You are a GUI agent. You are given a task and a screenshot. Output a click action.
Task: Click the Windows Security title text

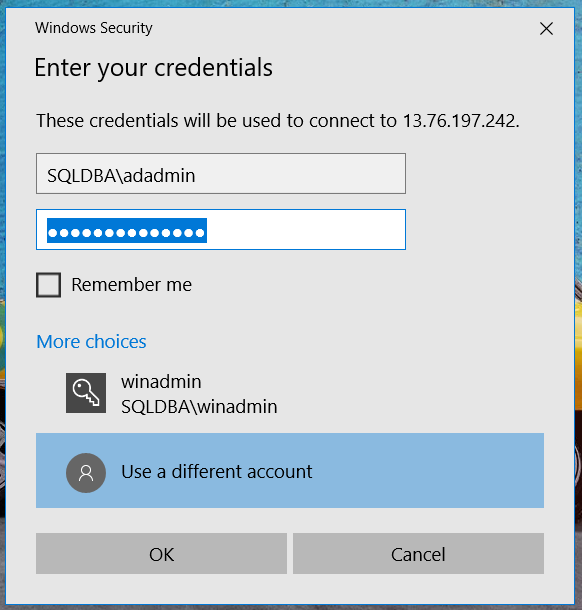pyautogui.click(x=94, y=28)
